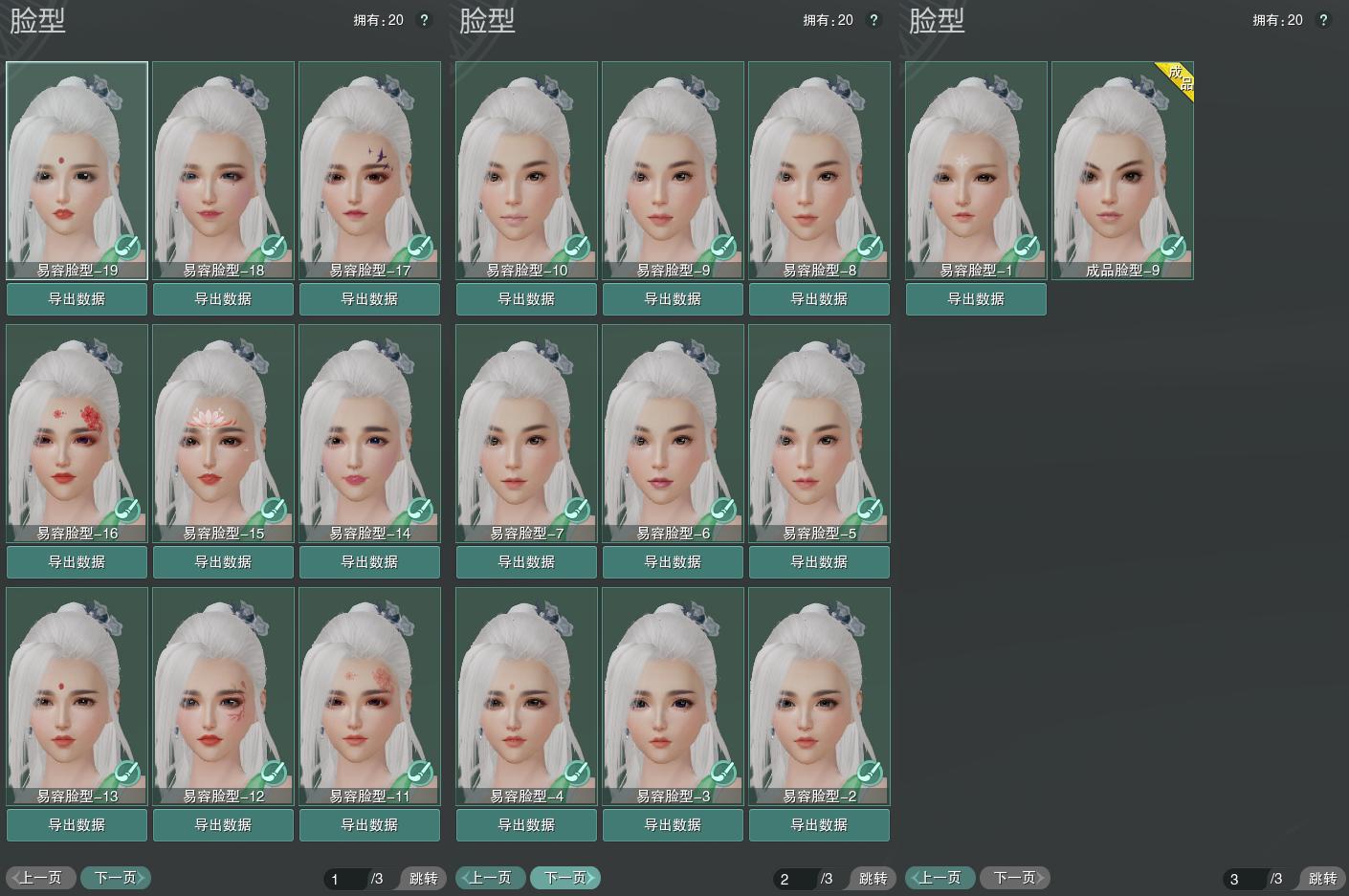1349x896 pixels.
Task: Click the brush icon on 易容脸型-5
Action: [870, 511]
